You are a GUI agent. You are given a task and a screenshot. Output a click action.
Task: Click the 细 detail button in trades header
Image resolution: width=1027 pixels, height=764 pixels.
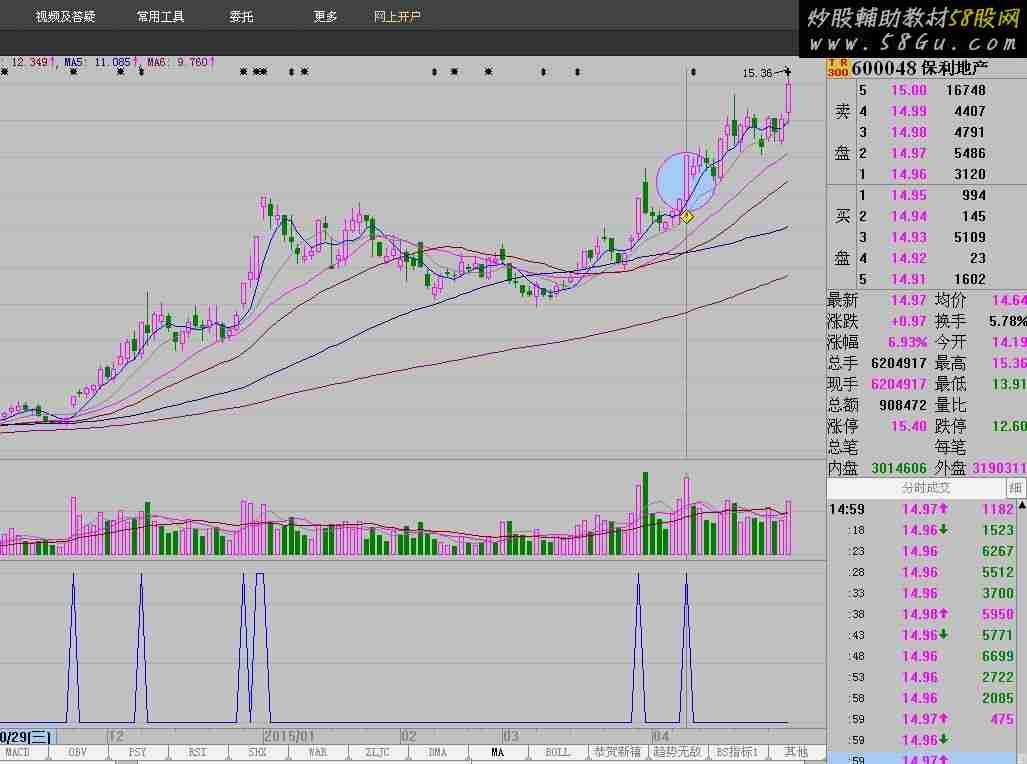[1016, 488]
